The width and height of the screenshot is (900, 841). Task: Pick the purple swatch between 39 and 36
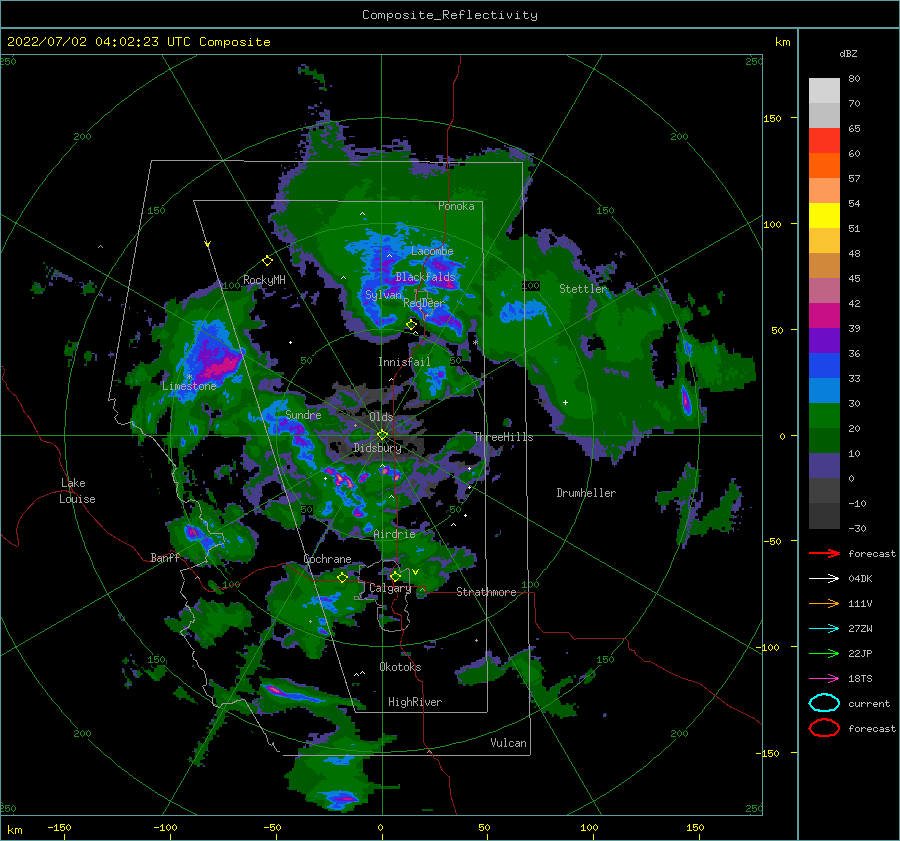coord(824,340)
